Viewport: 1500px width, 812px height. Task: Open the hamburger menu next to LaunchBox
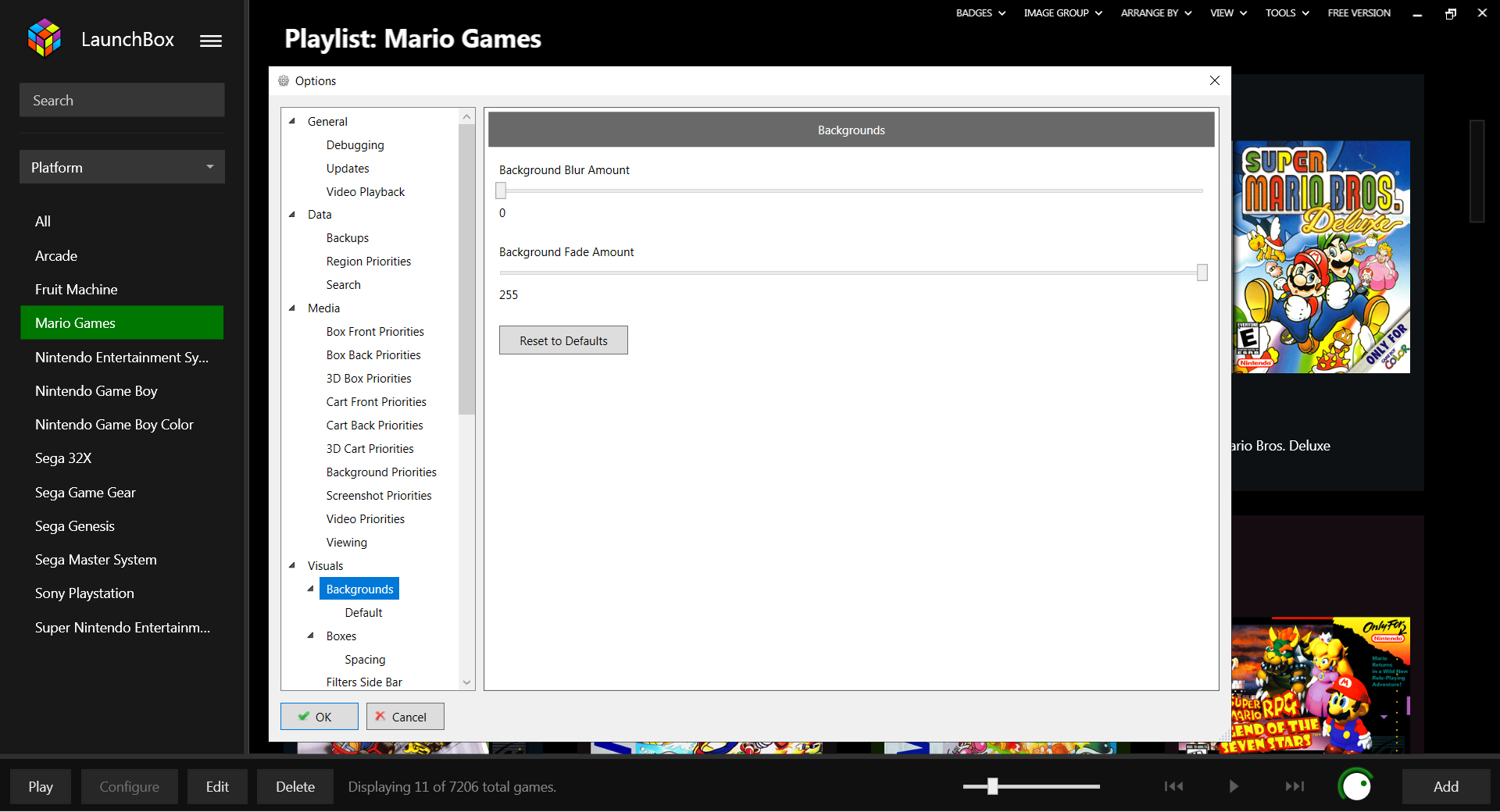point(211,41)
